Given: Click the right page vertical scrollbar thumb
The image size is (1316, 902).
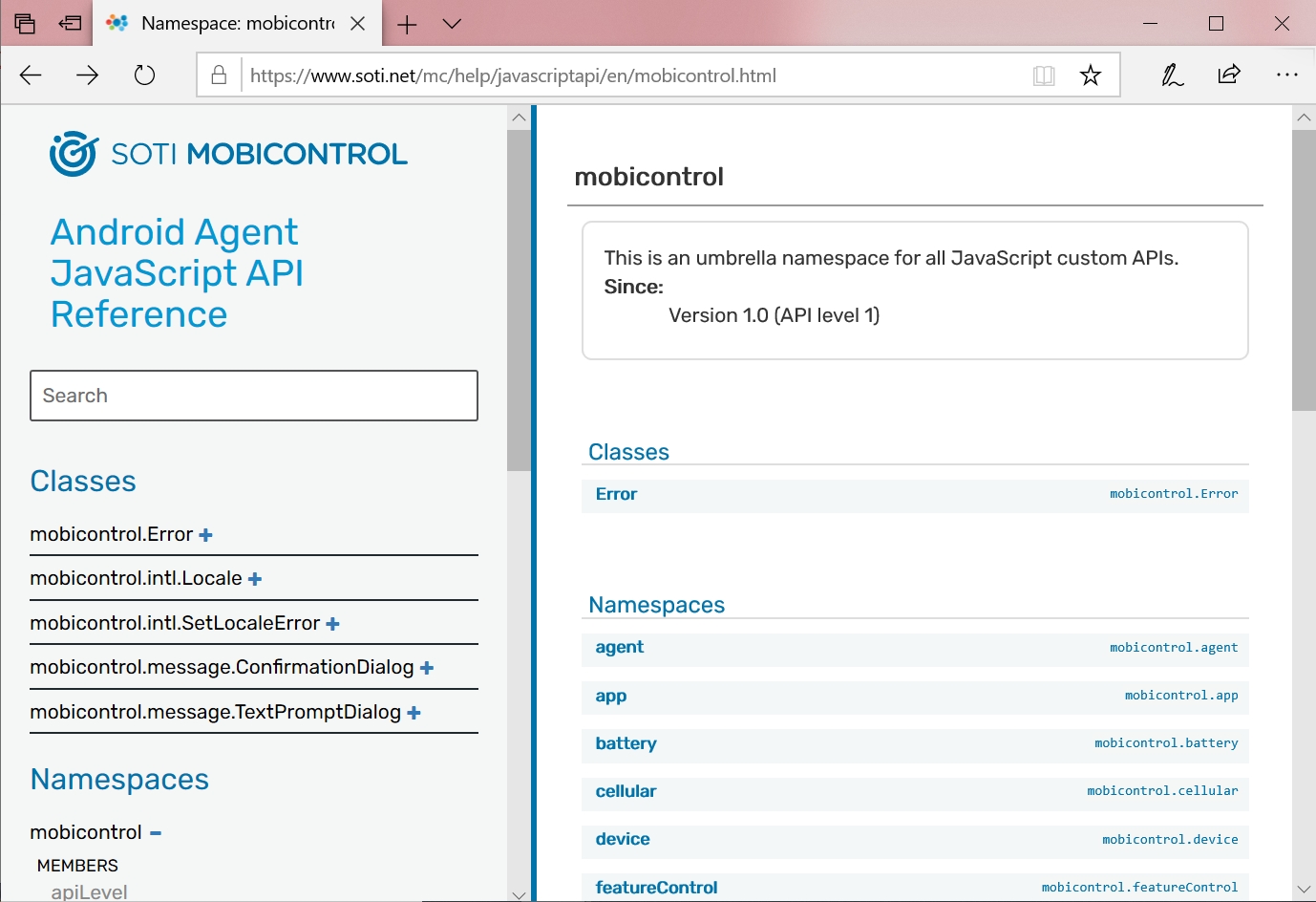Looking at the screenshot, I should [1304, 269].
